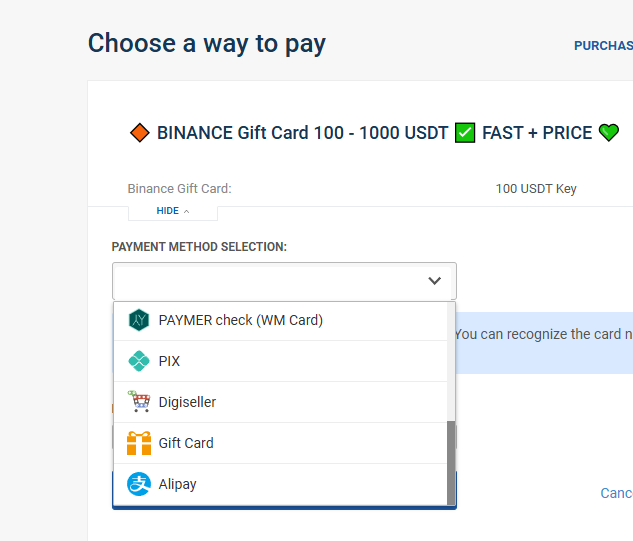Click the orange diamond emoji in title
Screen dimensions: 633x541
(x=140, y=133)
